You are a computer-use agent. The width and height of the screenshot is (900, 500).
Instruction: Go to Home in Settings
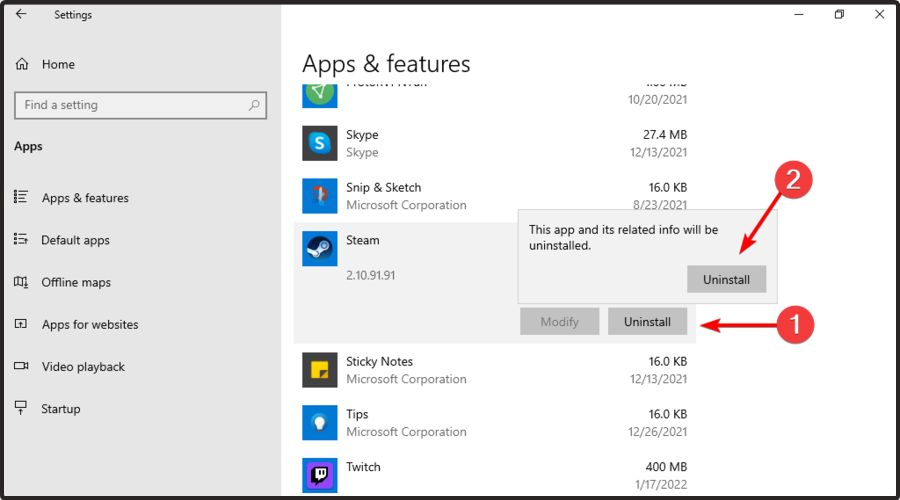click(x=58, y=64)
